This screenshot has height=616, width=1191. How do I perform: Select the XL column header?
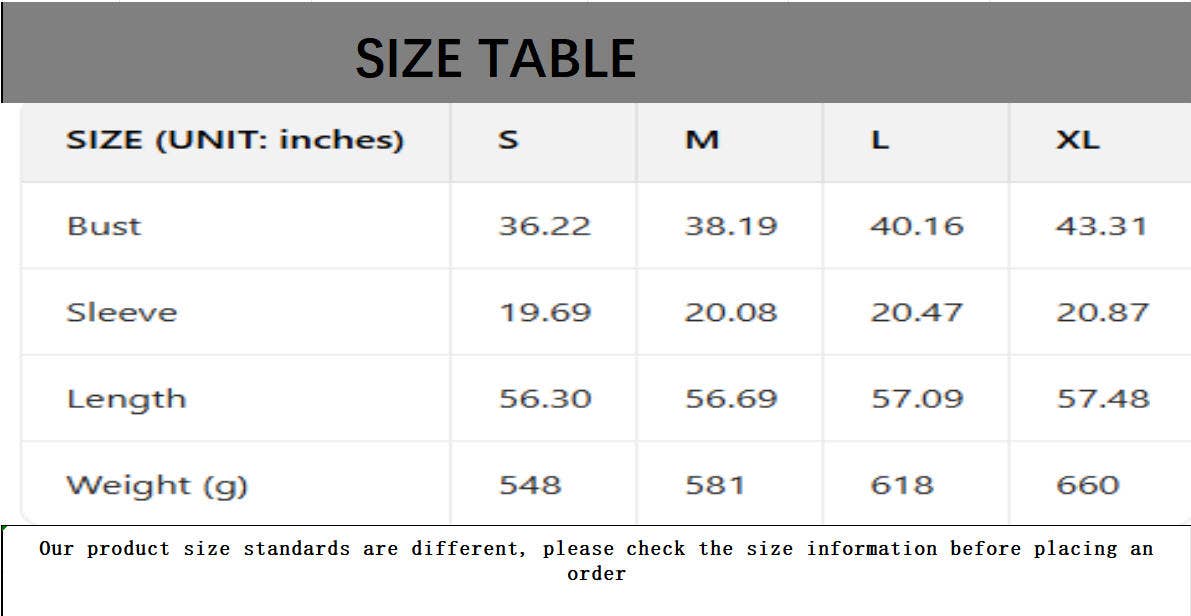[x=1077, y=140]
